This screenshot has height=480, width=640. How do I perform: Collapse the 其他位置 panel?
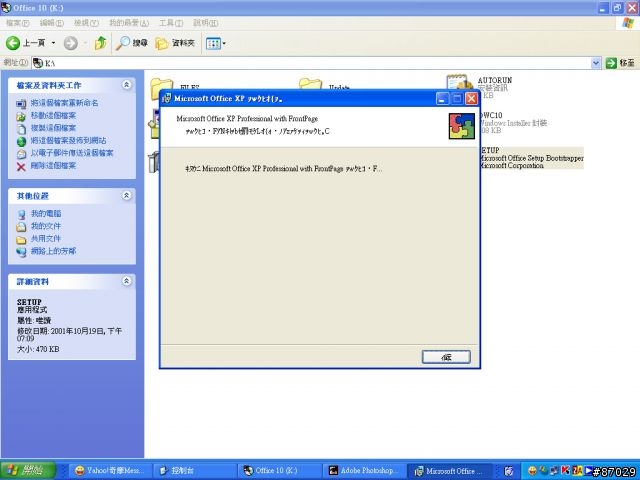coord(127,196)
